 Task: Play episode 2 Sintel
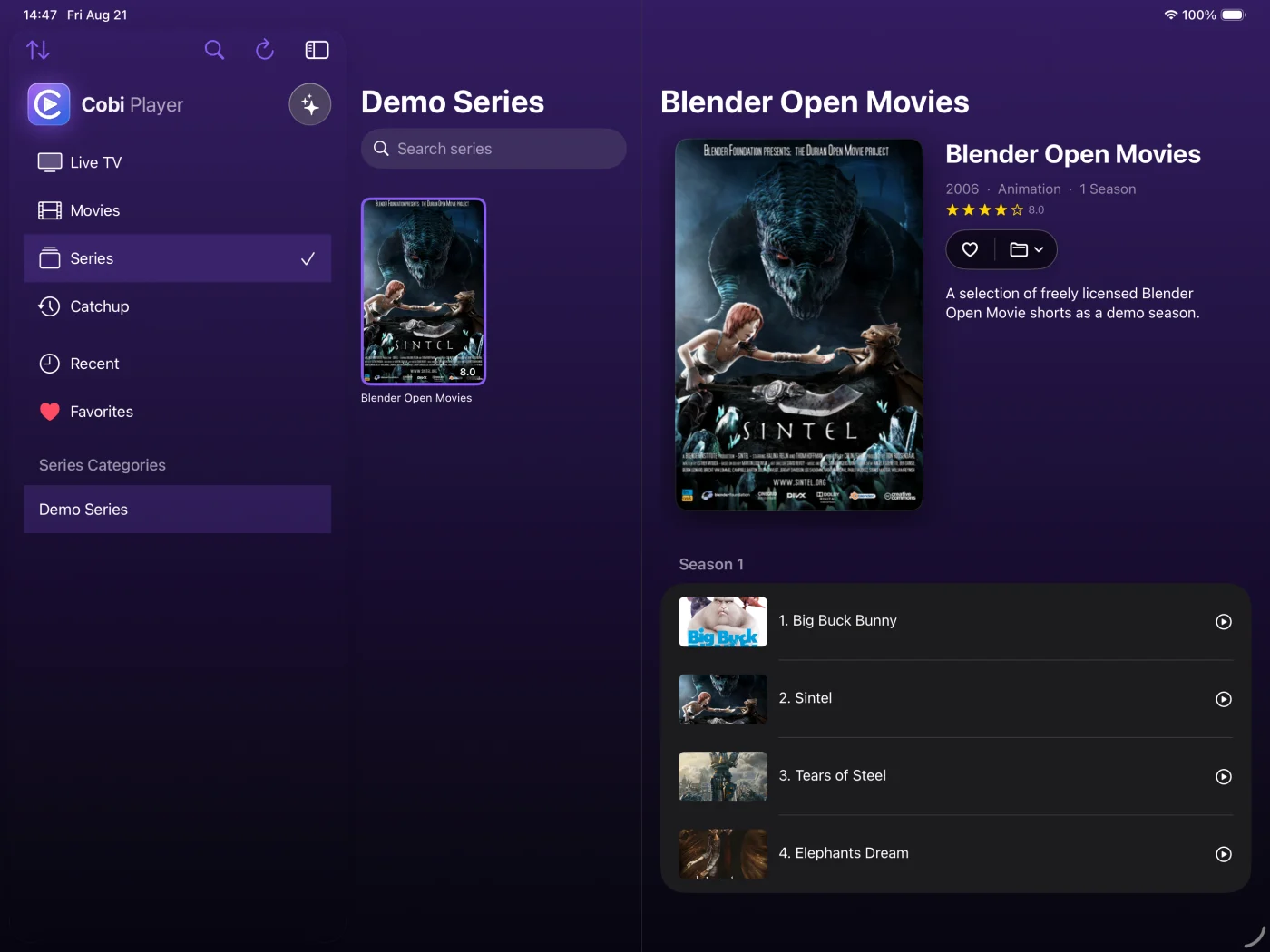(x=1224, y=699)
